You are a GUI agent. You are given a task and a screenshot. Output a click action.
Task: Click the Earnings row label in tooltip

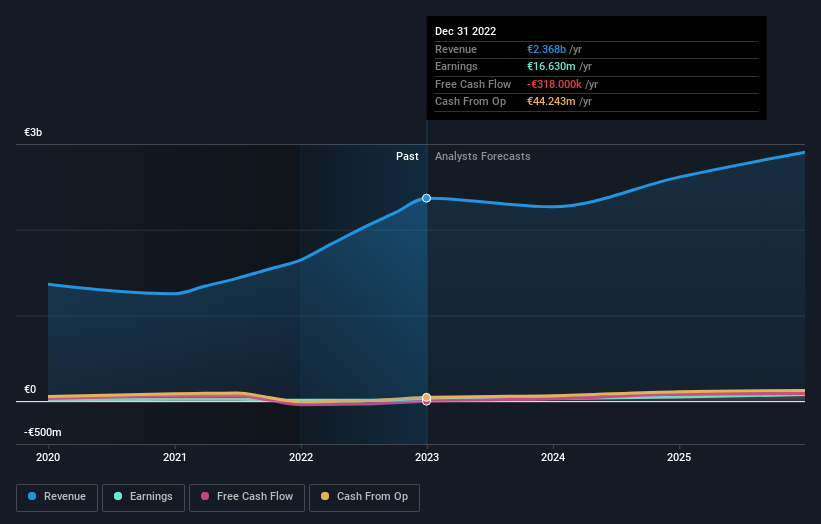pos(456,66)
